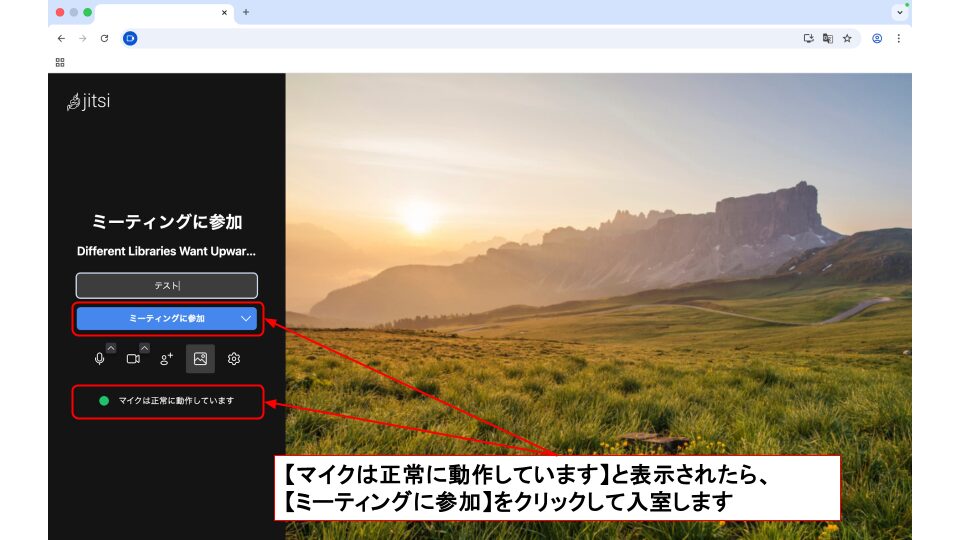This screenshot has height=540, width=960.
Task: Click the jitsi logo
Action: [x=89, y=101]
